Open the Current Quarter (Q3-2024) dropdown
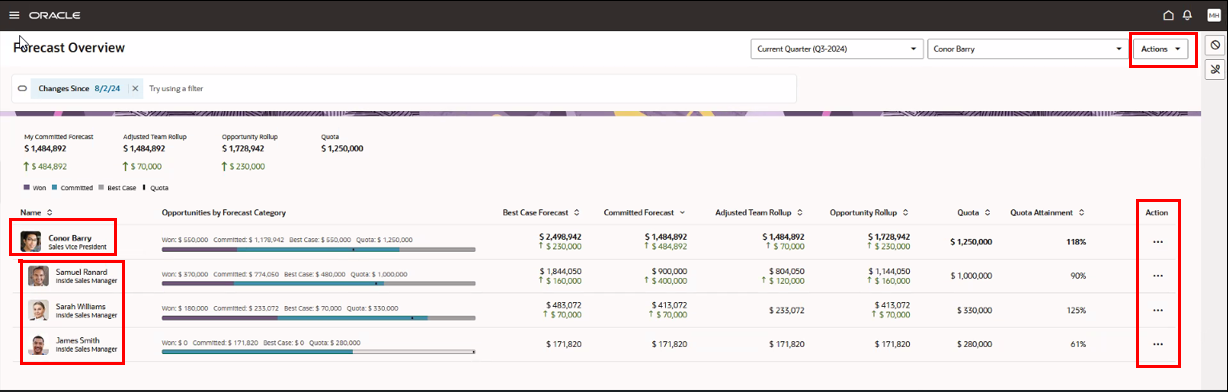The height and width of the screenshot is (392, 1228). [836, 48]
